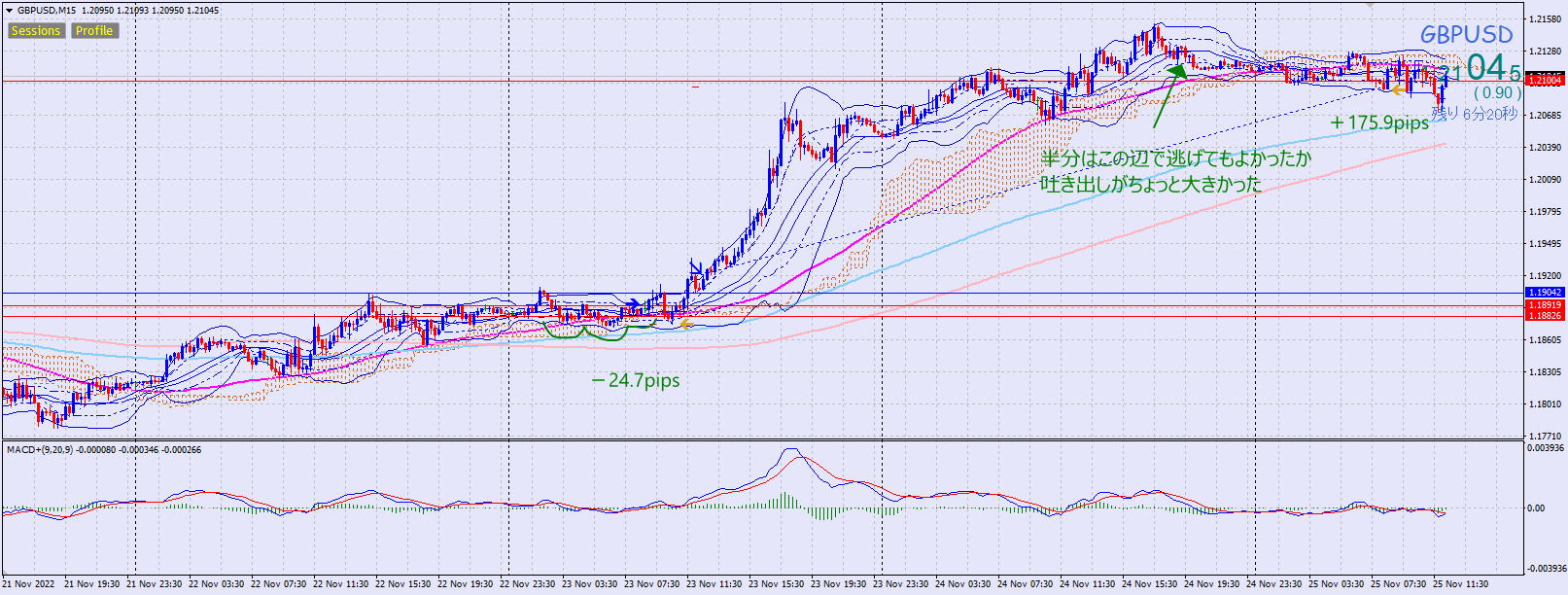
Task: Click 0.003936 on the MACD scale
Action: 1547,448
